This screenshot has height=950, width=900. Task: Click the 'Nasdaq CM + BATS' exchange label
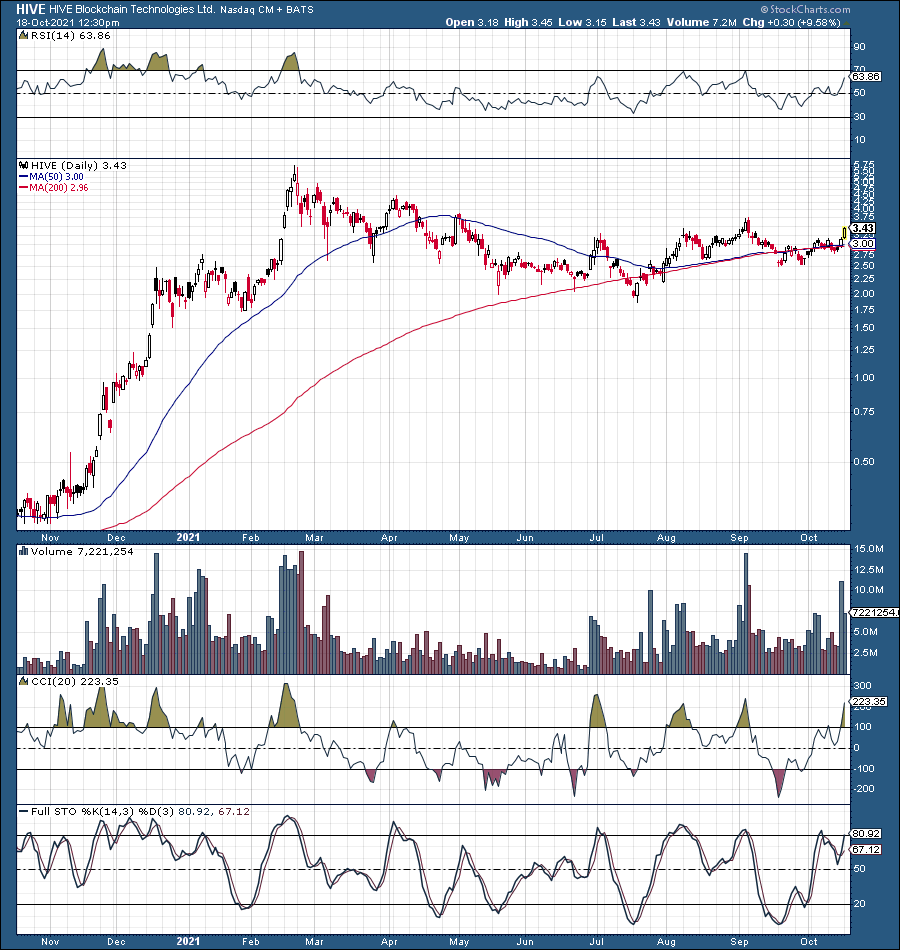click(267, 10)
